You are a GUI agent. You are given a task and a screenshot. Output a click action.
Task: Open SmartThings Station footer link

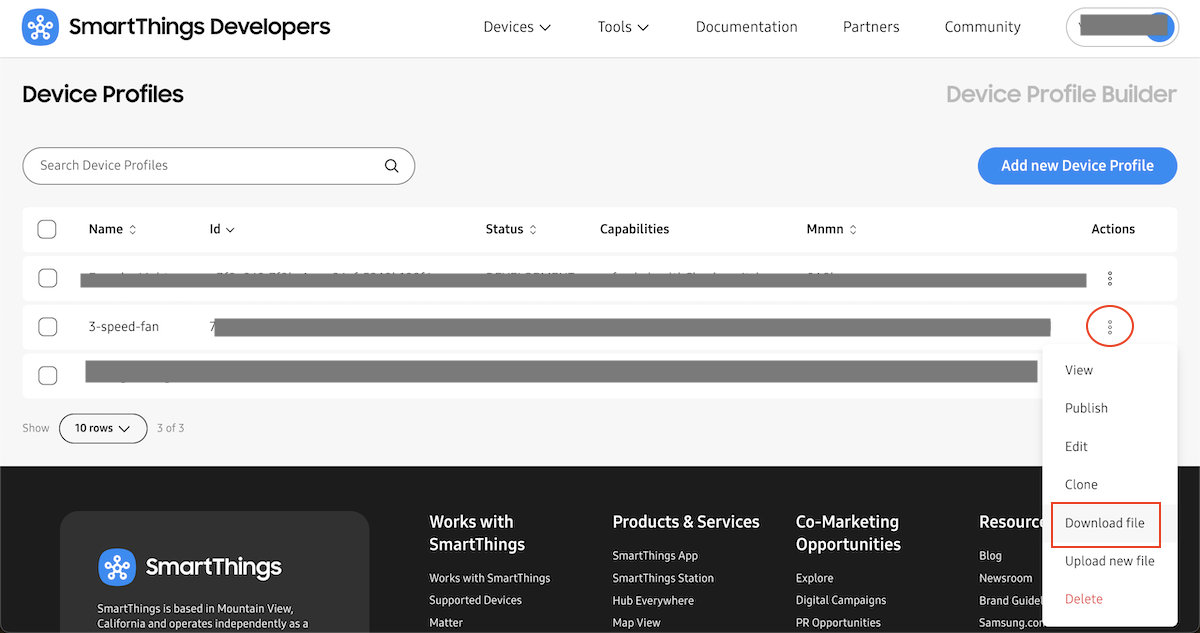click(663, 578)
